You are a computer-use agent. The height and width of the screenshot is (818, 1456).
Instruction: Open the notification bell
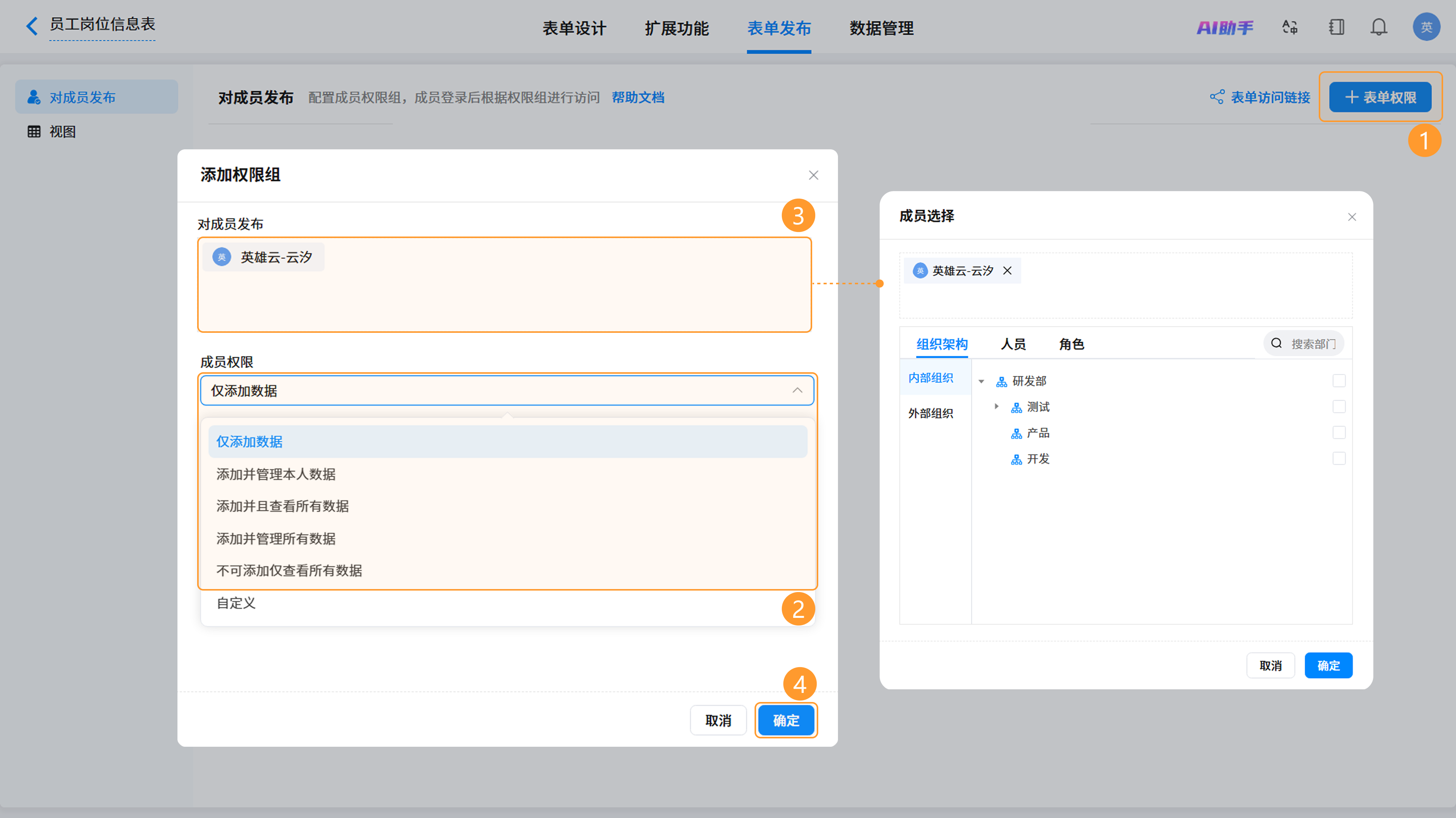click(1379, 27)
